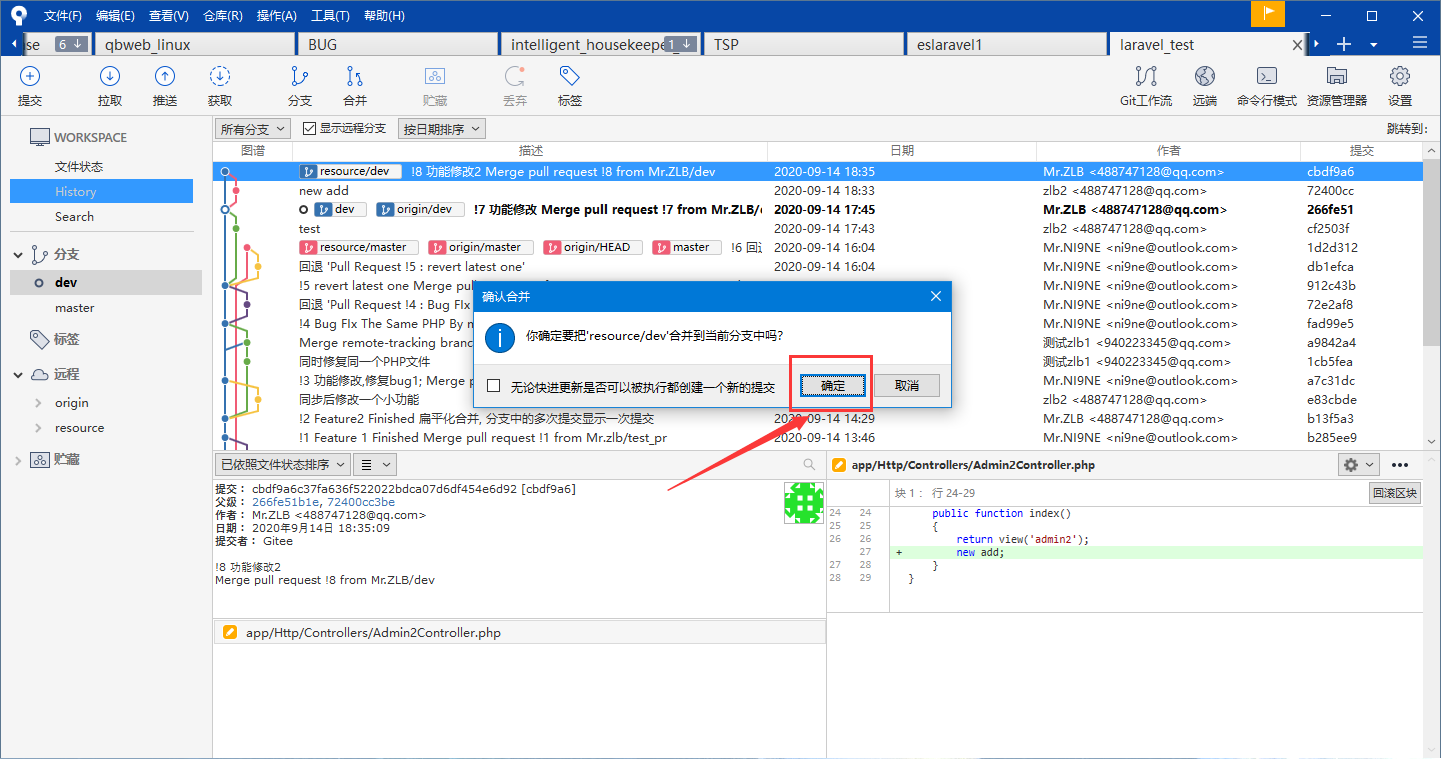Image resolution: width=1441 pixels, height=759 pixels.
Task: Click 确定 to confirm the merge
Action: (833, 386)
